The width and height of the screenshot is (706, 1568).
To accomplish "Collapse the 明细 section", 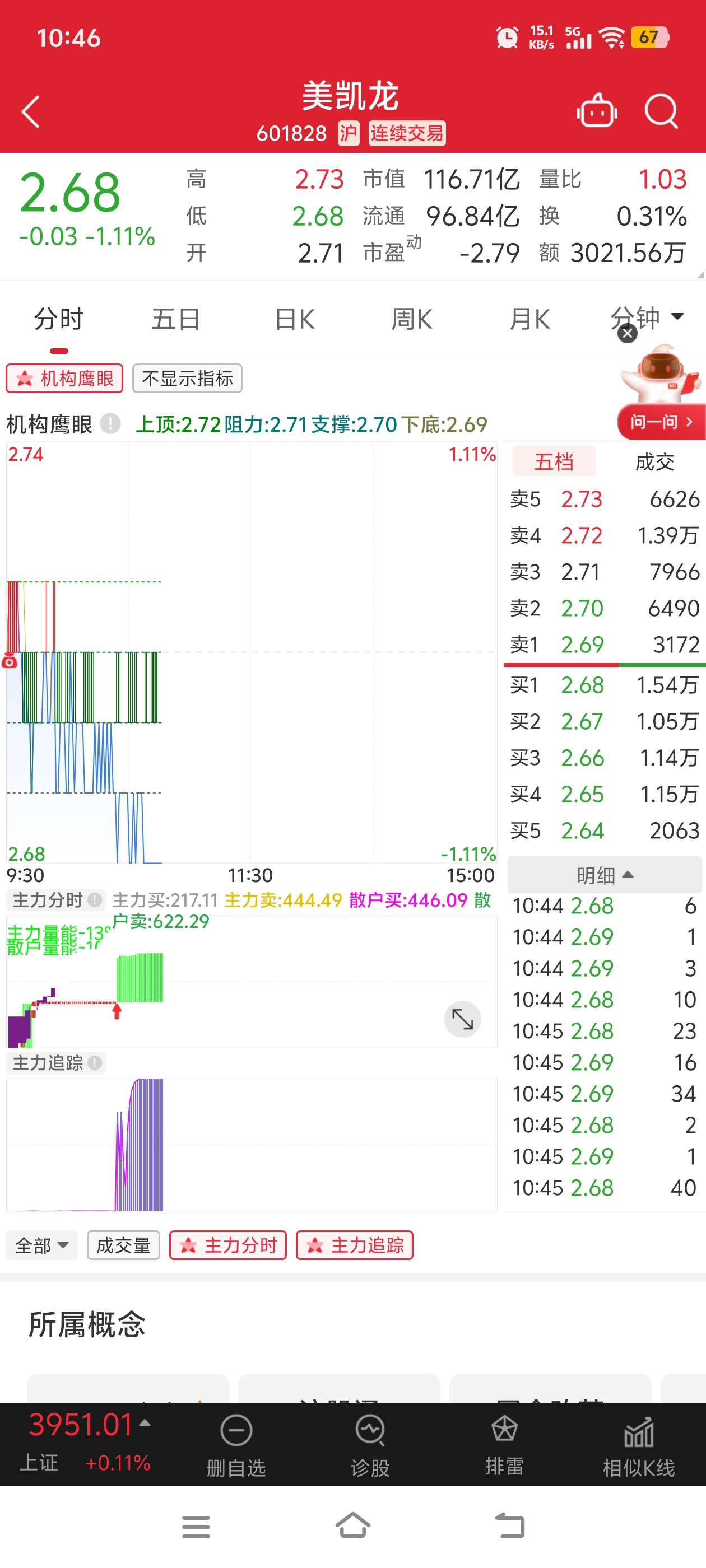I will pos(604,875).
